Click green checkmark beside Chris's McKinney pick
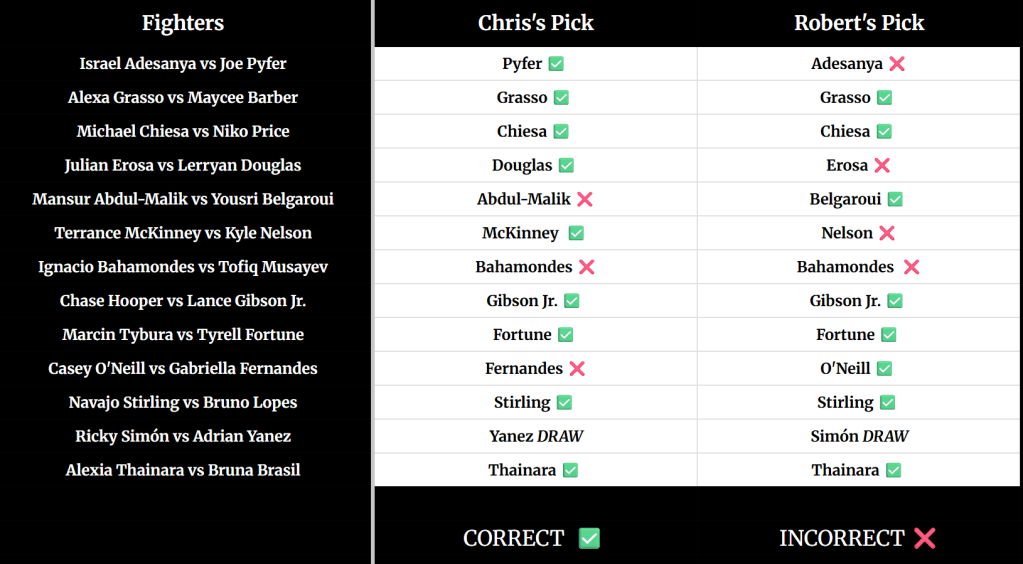The height and width of the screenshot is (564, 1023). click(576, 233)
